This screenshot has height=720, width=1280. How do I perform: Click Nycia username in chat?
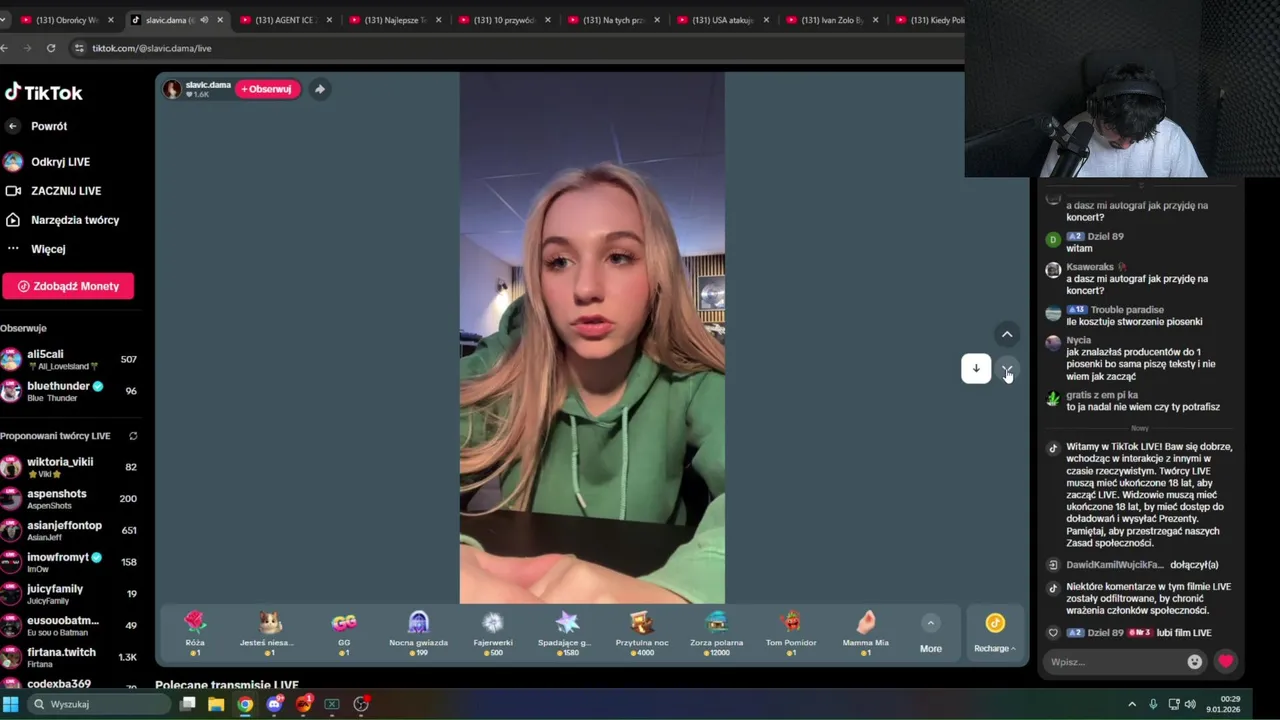pyautogui.click(x=1078, y=340)
